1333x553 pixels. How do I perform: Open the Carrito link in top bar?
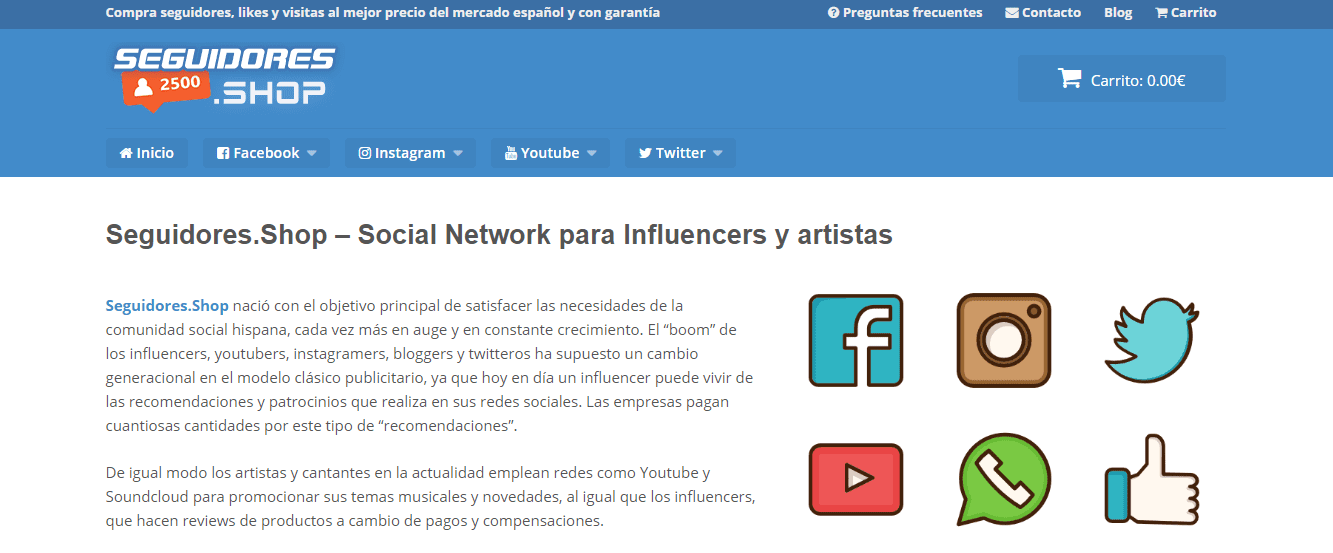point(1186,13)
